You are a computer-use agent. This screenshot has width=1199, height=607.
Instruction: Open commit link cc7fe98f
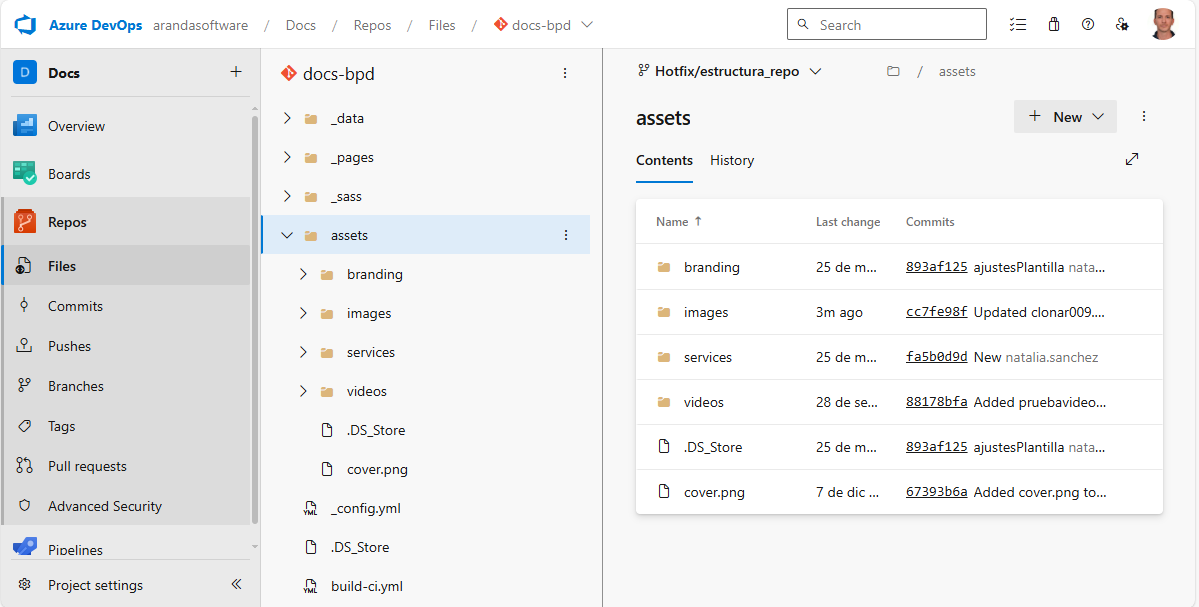pos(936,312)
